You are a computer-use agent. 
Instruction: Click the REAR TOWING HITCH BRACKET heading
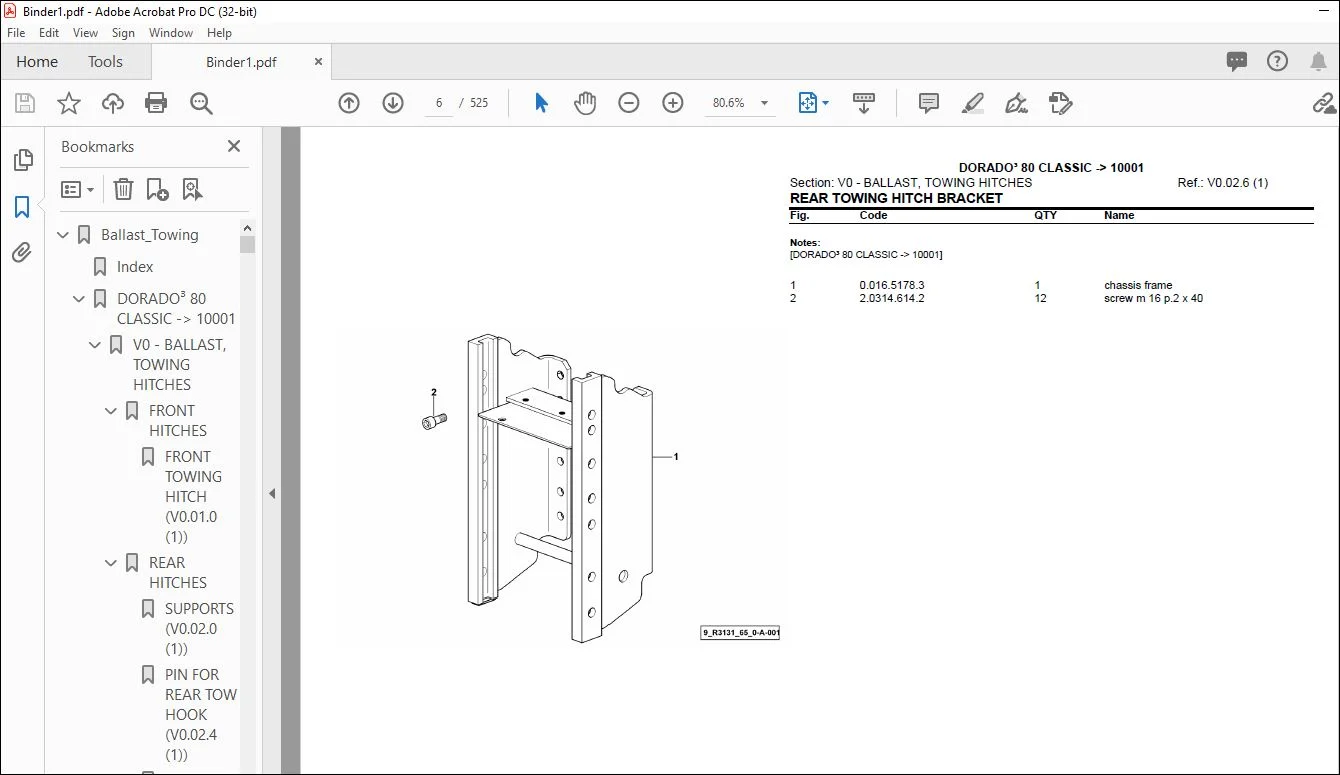[896, 198]
